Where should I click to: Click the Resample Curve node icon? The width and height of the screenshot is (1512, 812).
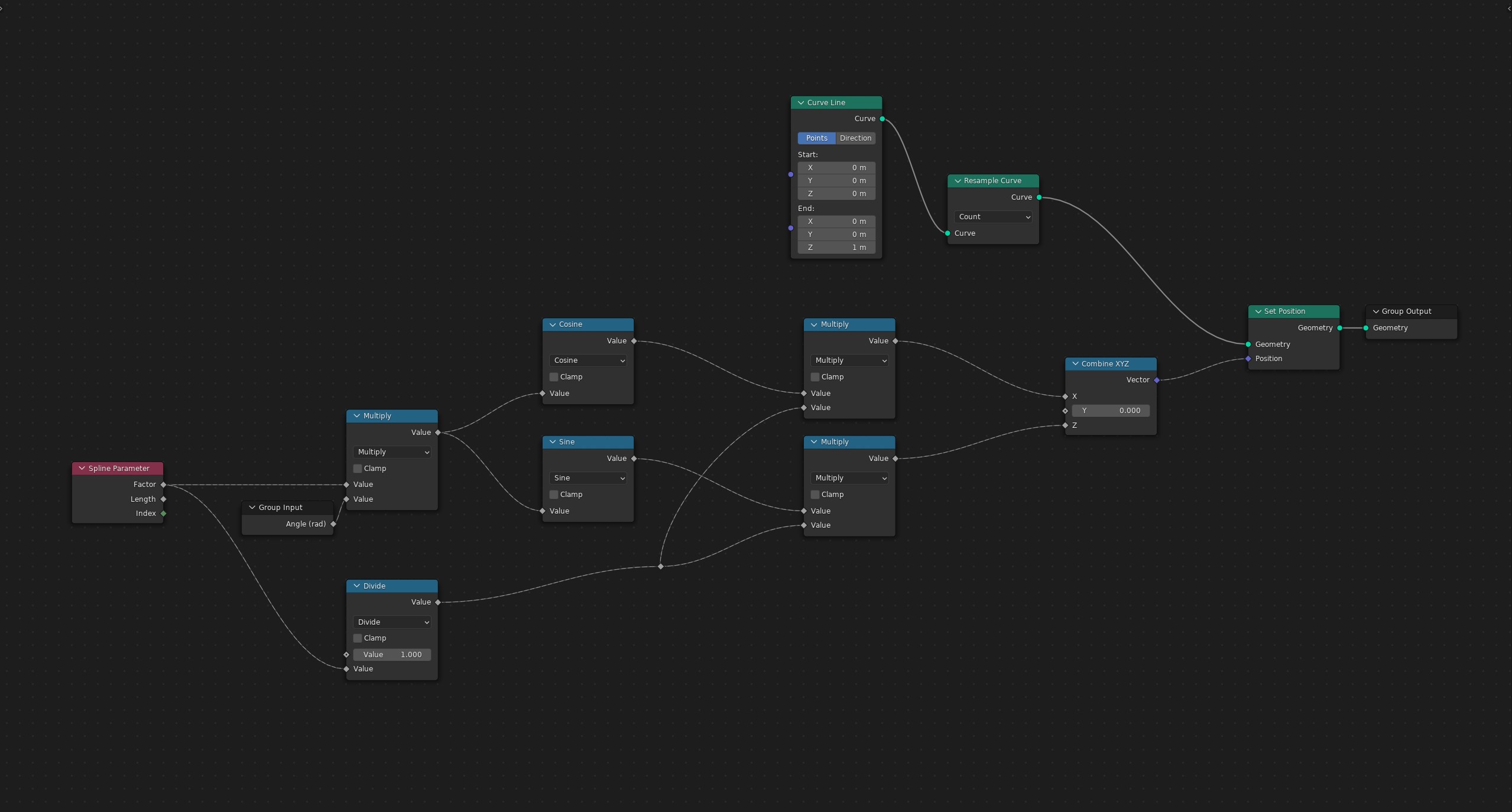pos(957,180)
